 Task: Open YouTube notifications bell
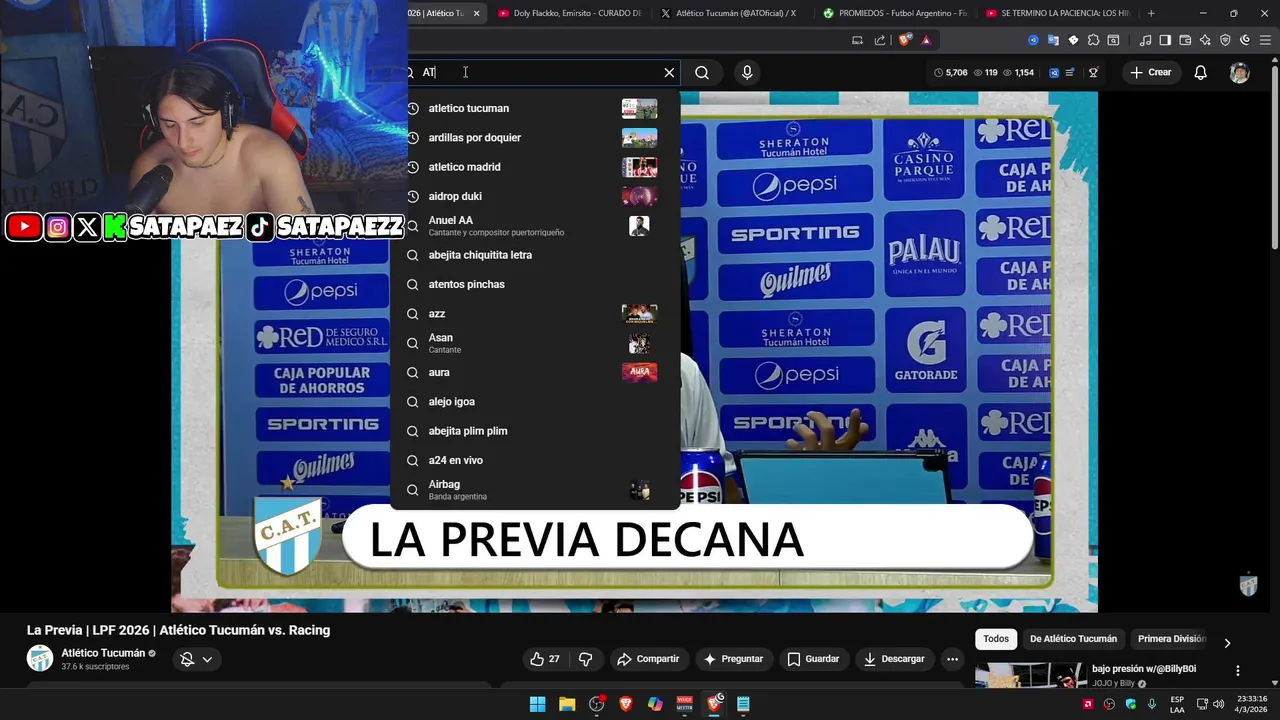[1201, 72]
